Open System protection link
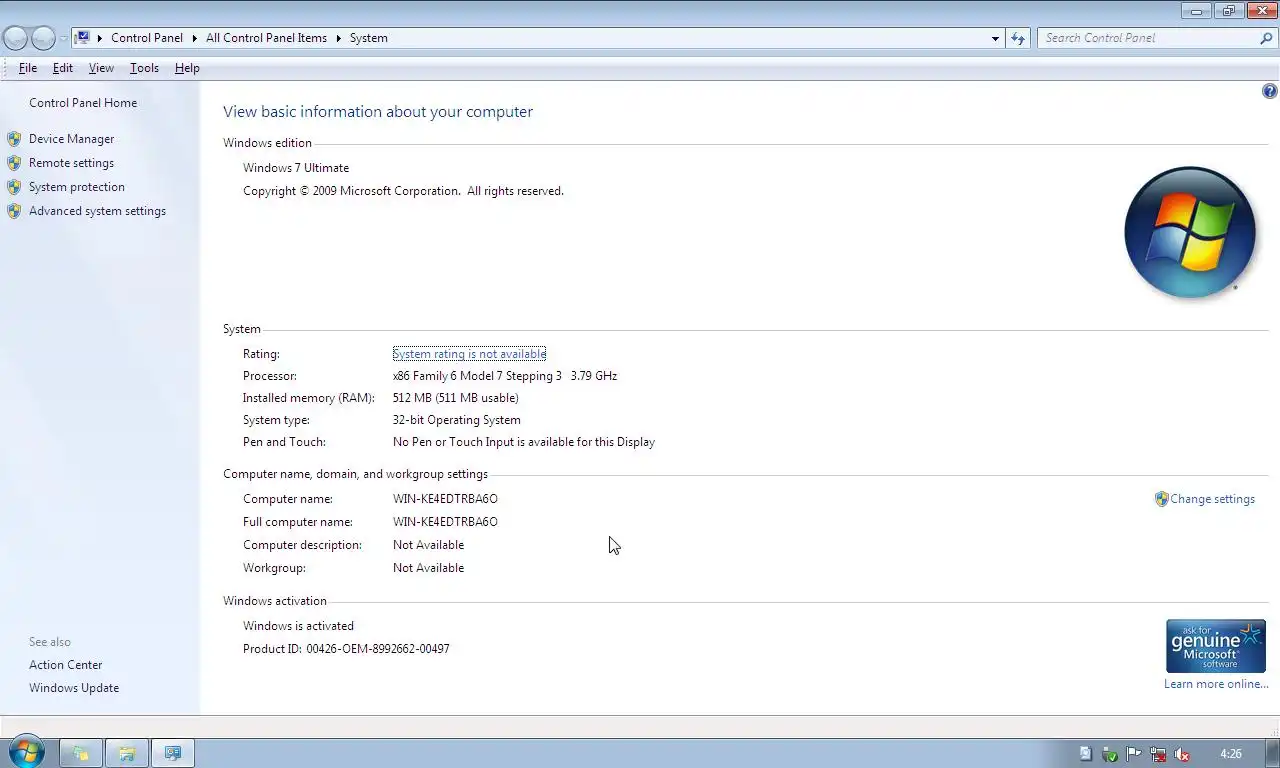This screenshot has height=768, width=1280. coord(77,187)
